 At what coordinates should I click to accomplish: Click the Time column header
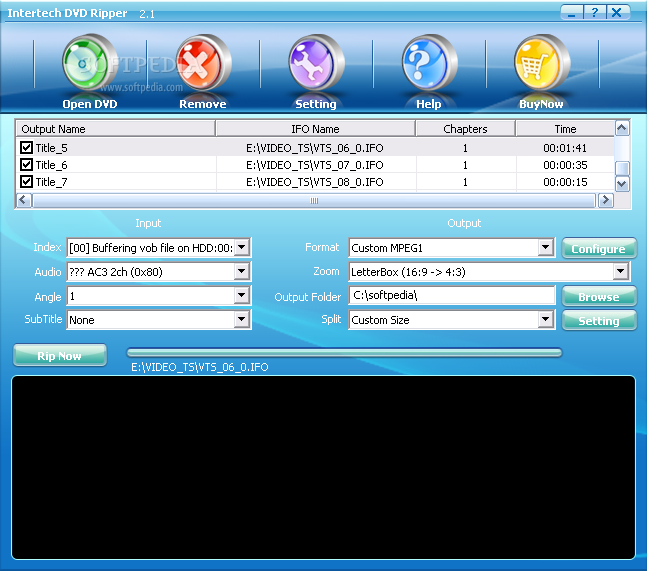(x=565, y=129)
